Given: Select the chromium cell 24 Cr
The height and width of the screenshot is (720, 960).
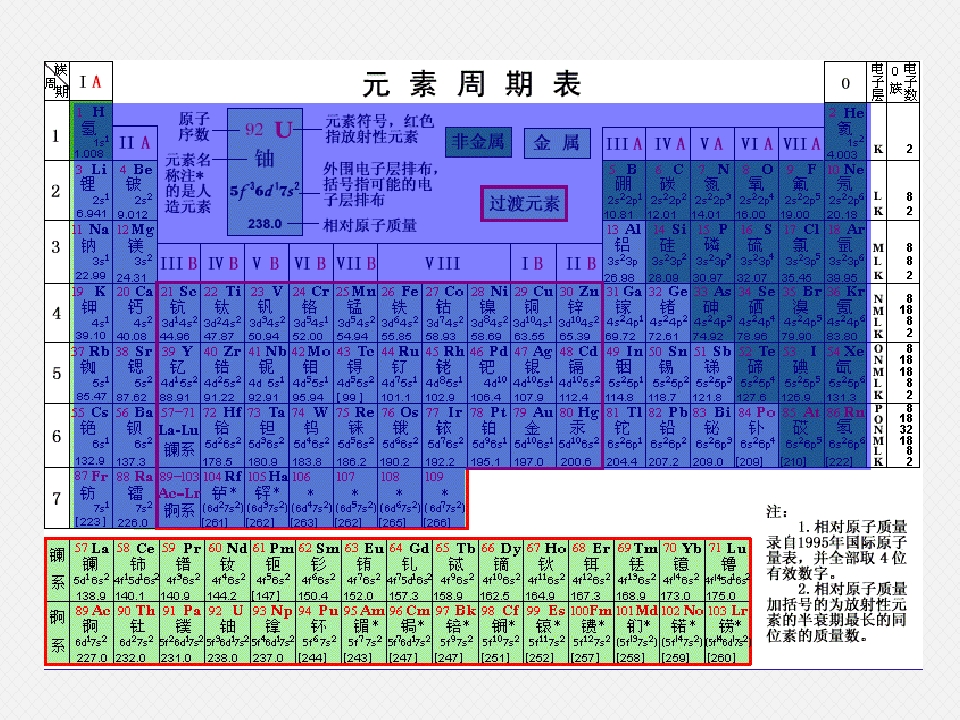Looking at the screenshot, I should pyautogui.click(x=311, y=312).
